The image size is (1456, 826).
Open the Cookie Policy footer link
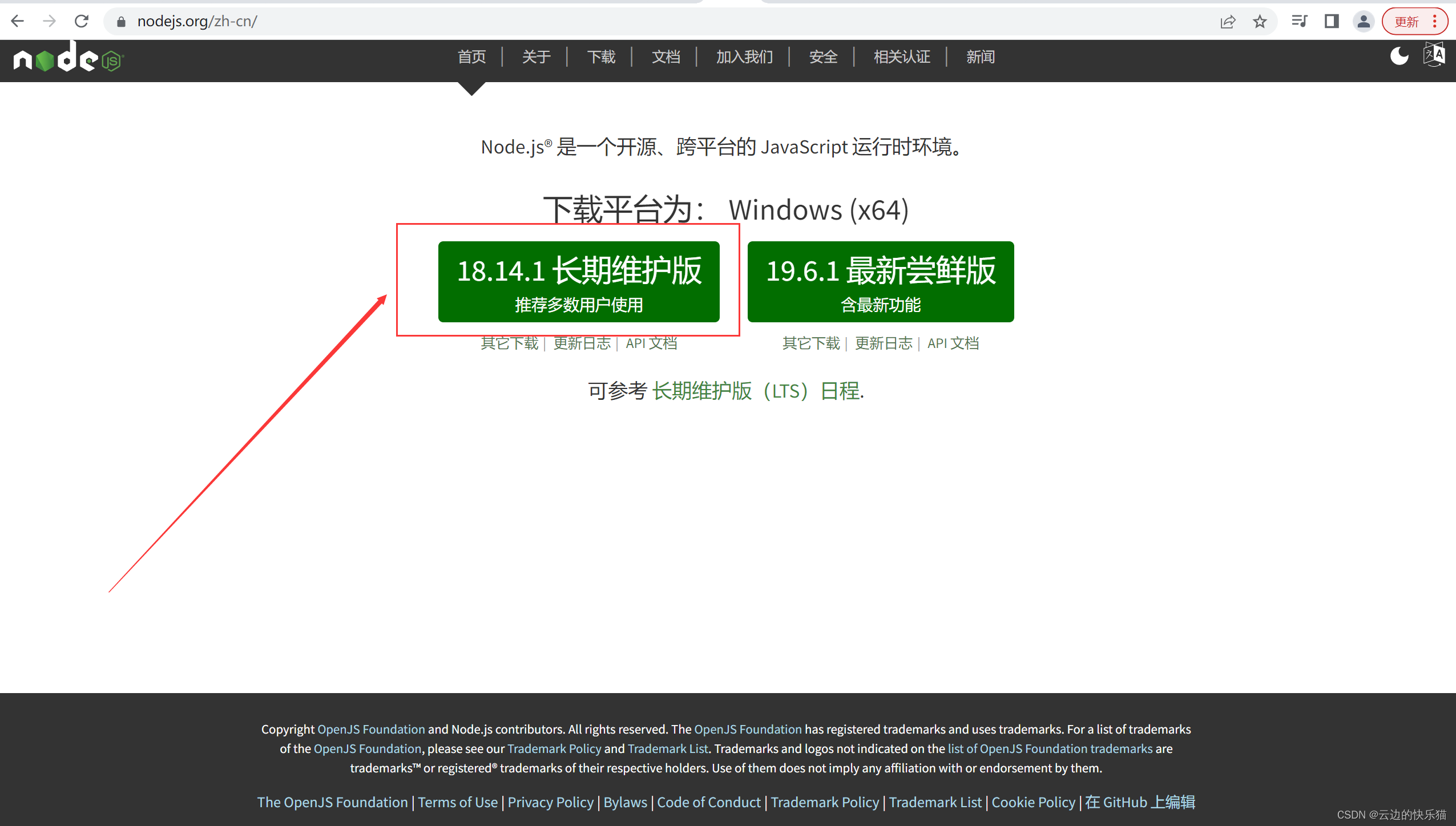(1033, 802)
